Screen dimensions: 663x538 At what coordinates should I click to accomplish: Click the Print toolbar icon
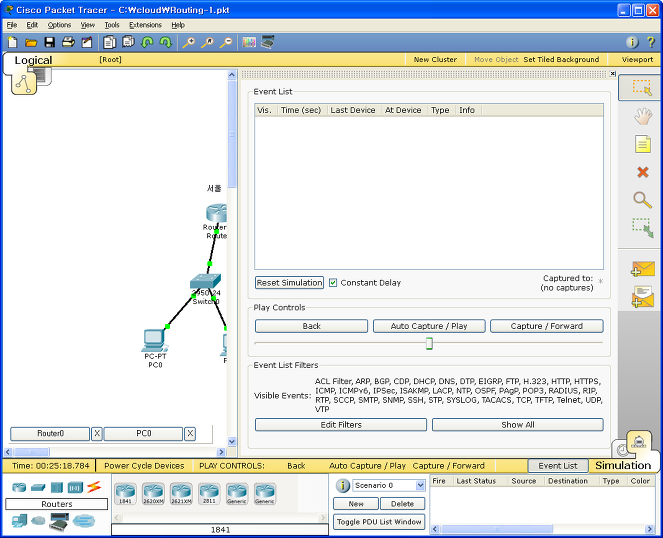point(68,42)
